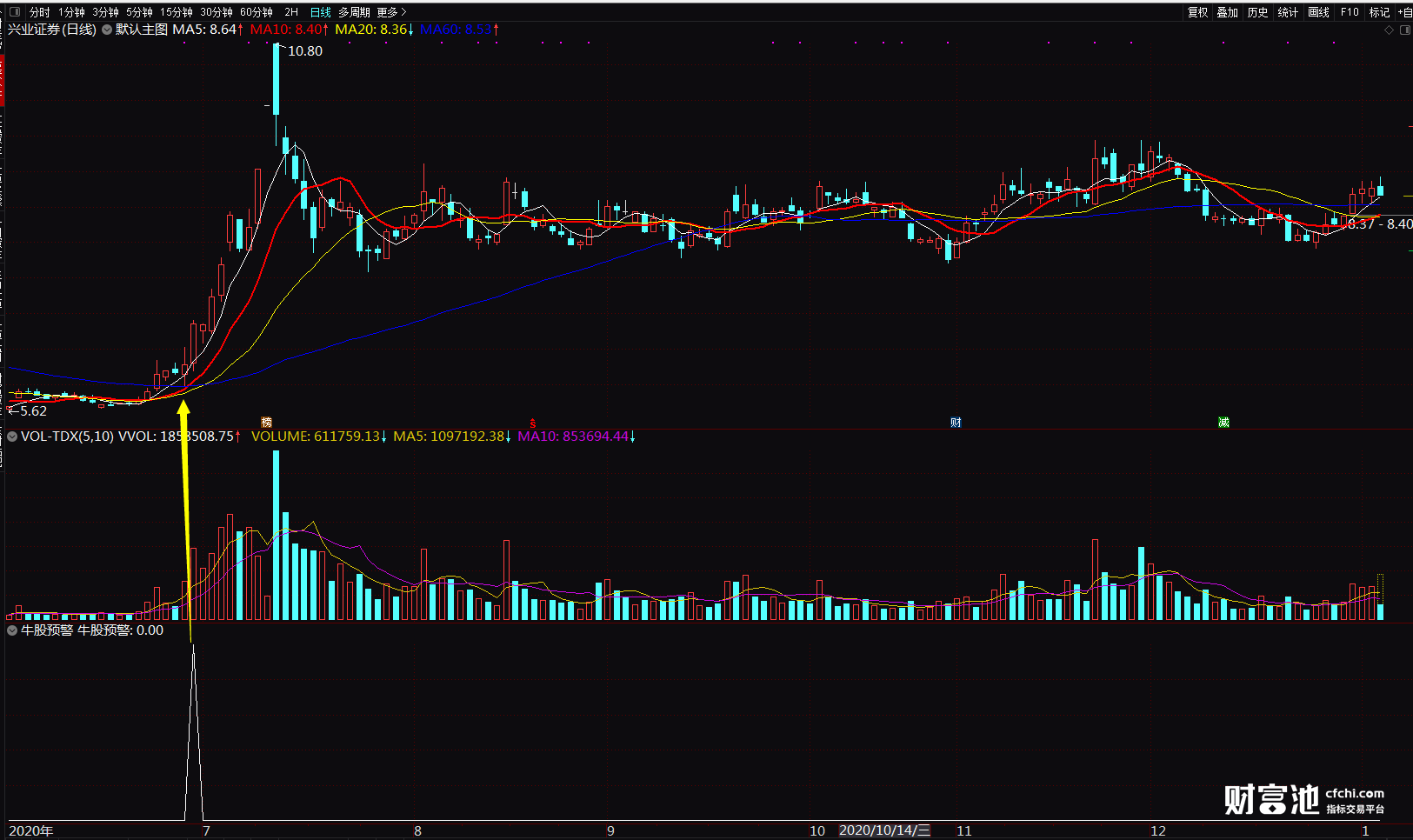
Task: Select the 15分钟 period tab
Action: (177, 12)
